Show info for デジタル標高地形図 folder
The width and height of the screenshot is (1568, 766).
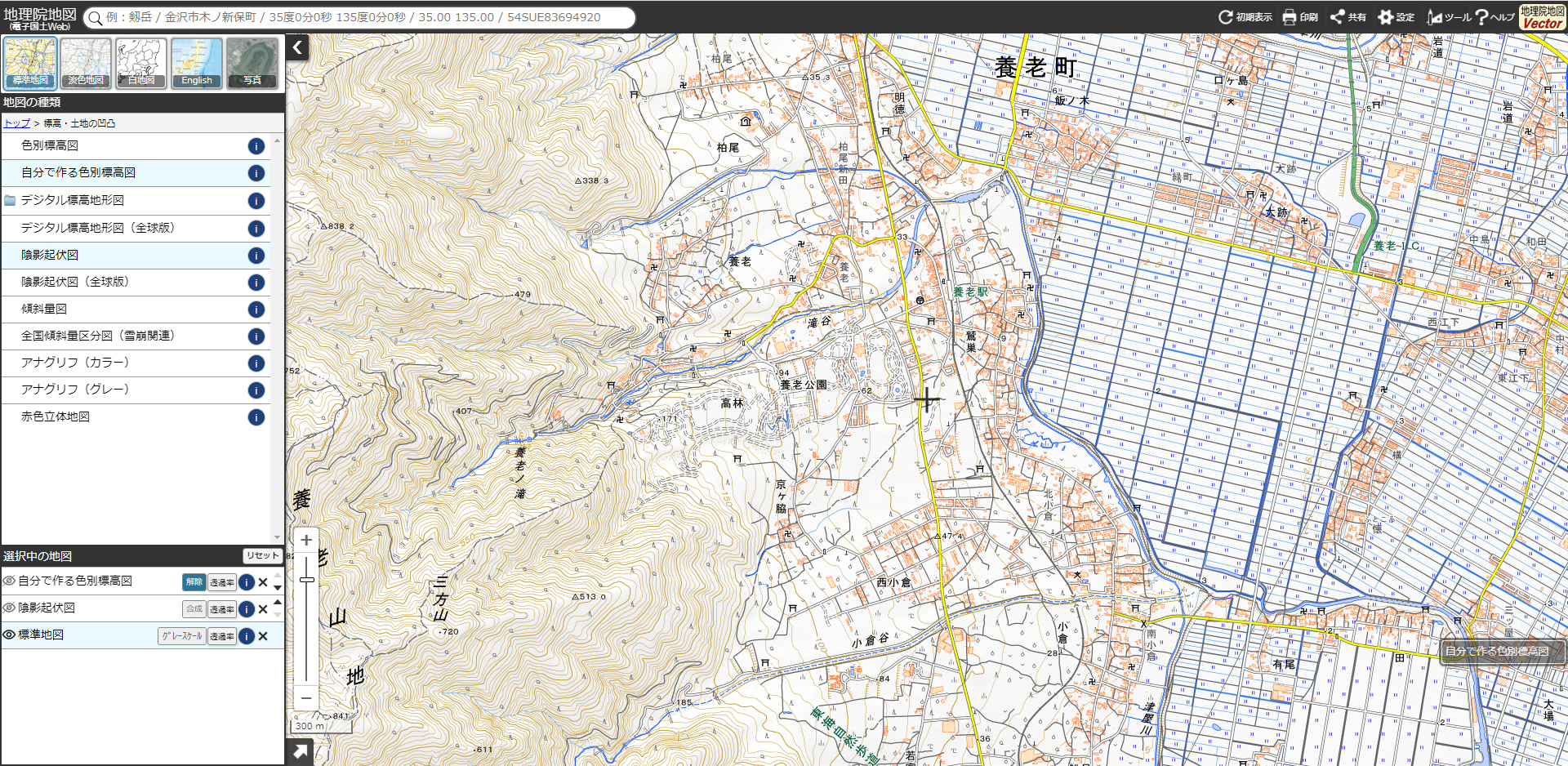[256, 201]
